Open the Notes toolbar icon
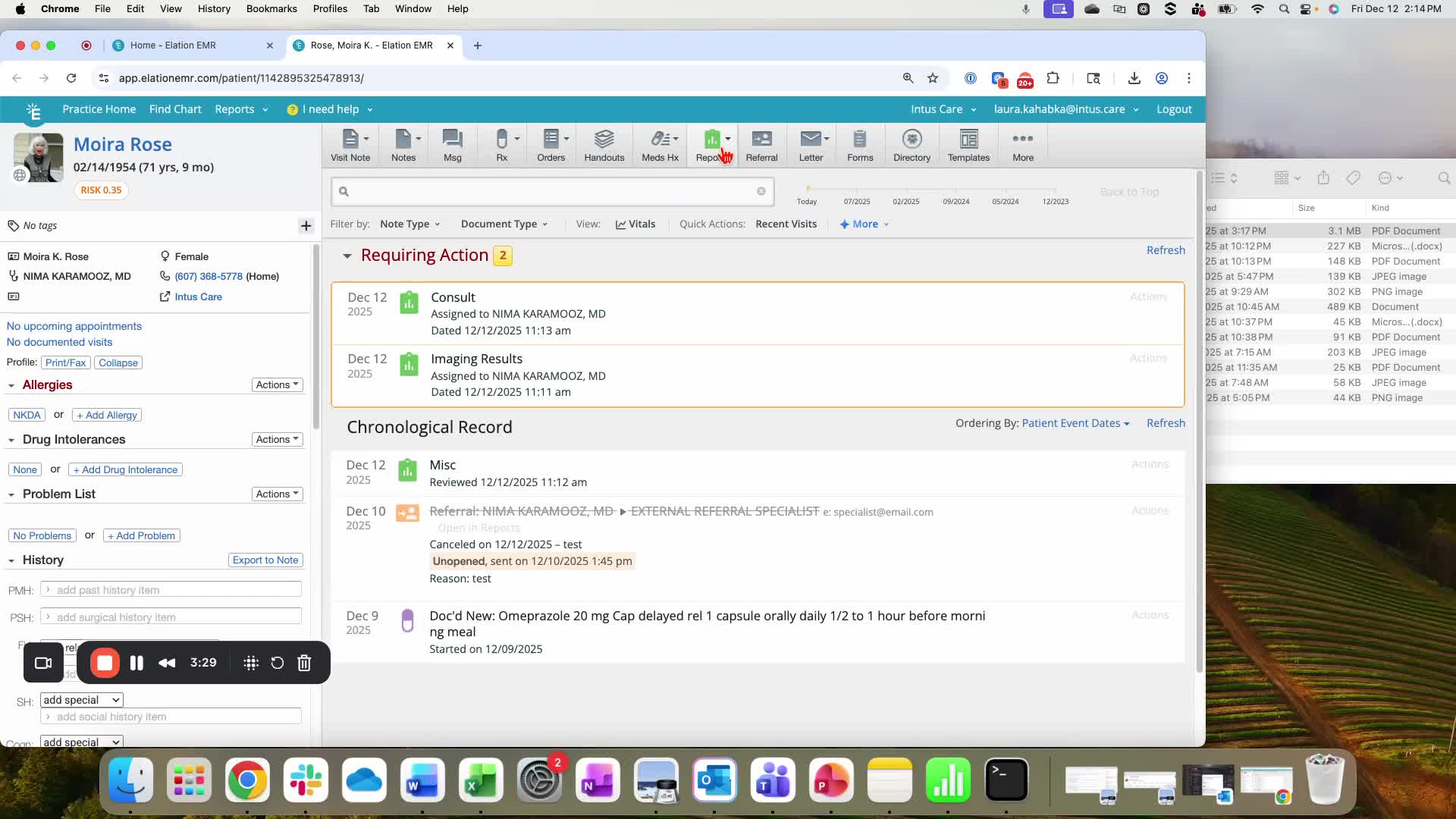This screenshot has height=819, width=1456. pyautogui.click(x=403, y=145)
